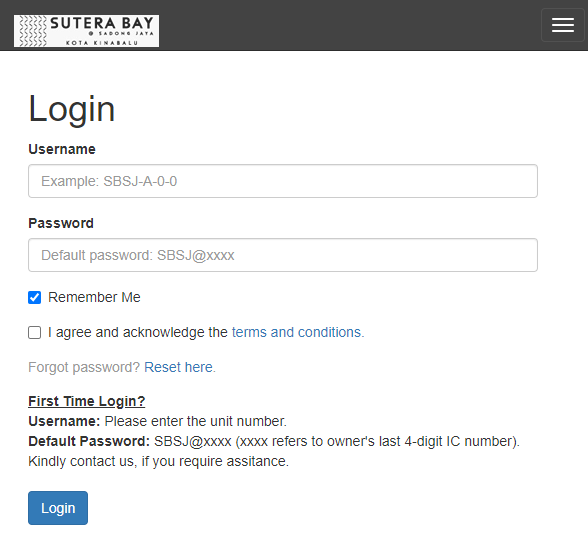The width and height of the screenshot is (588, 539).
Task: Click the bold Username field label
Action: click(62, 149)
